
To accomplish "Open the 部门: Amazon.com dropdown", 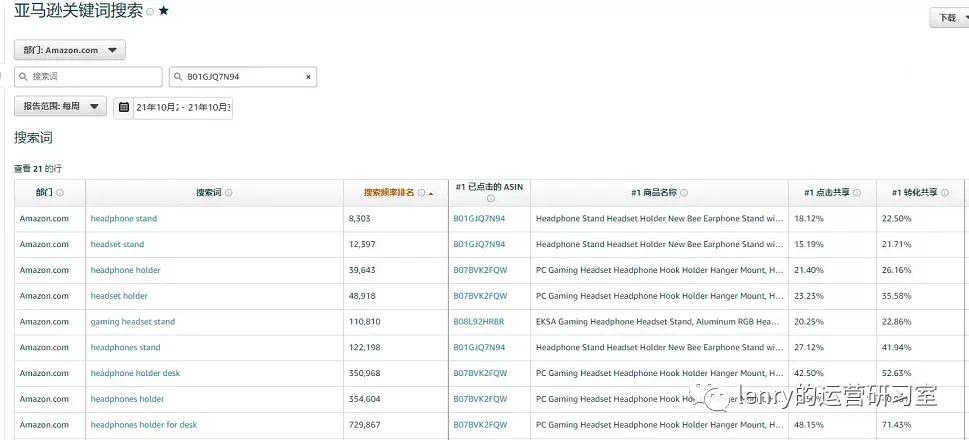I will click(70, 50).
